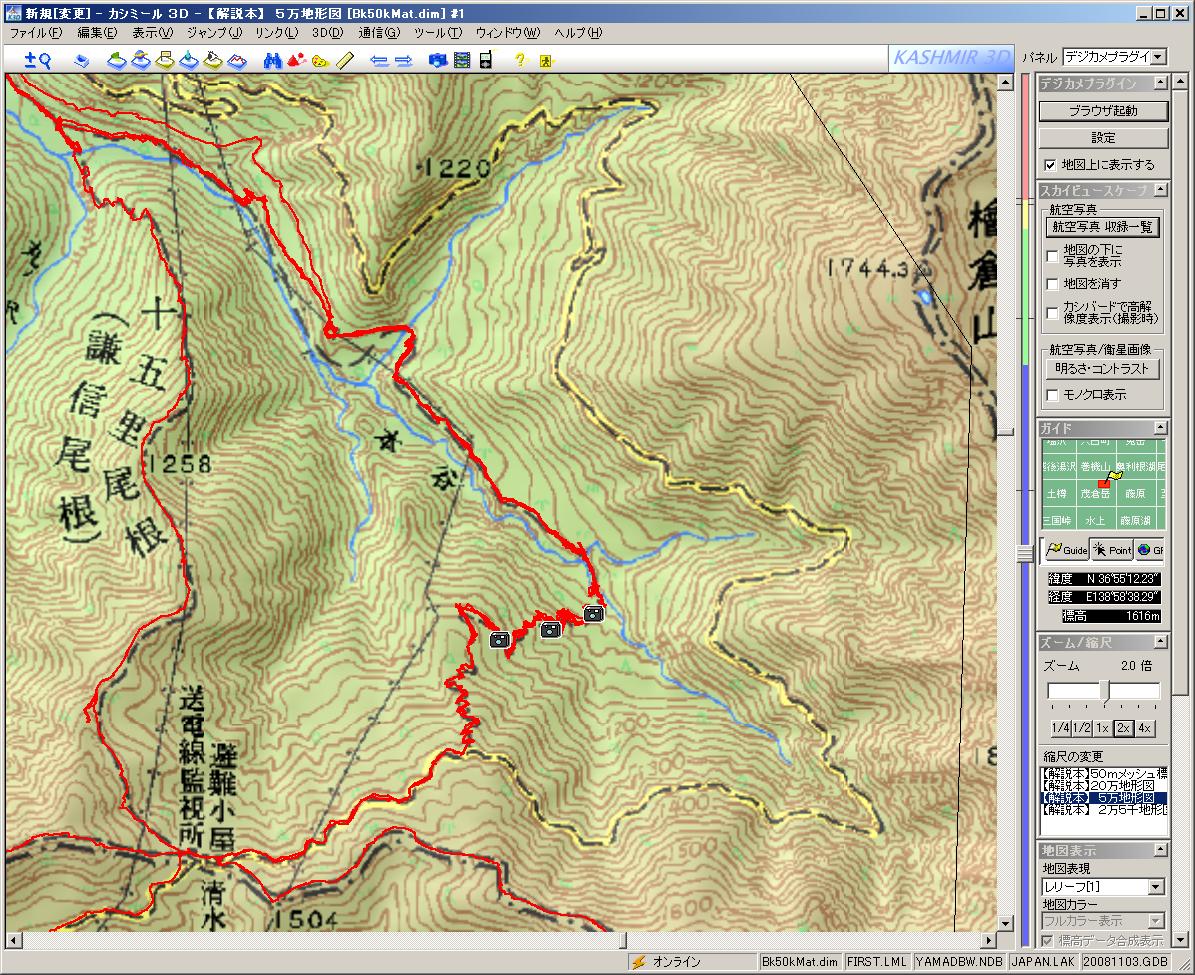Screen dimensions: 1195x975
Task: Click the film strip toolbar icon
Action: [461, 60]
